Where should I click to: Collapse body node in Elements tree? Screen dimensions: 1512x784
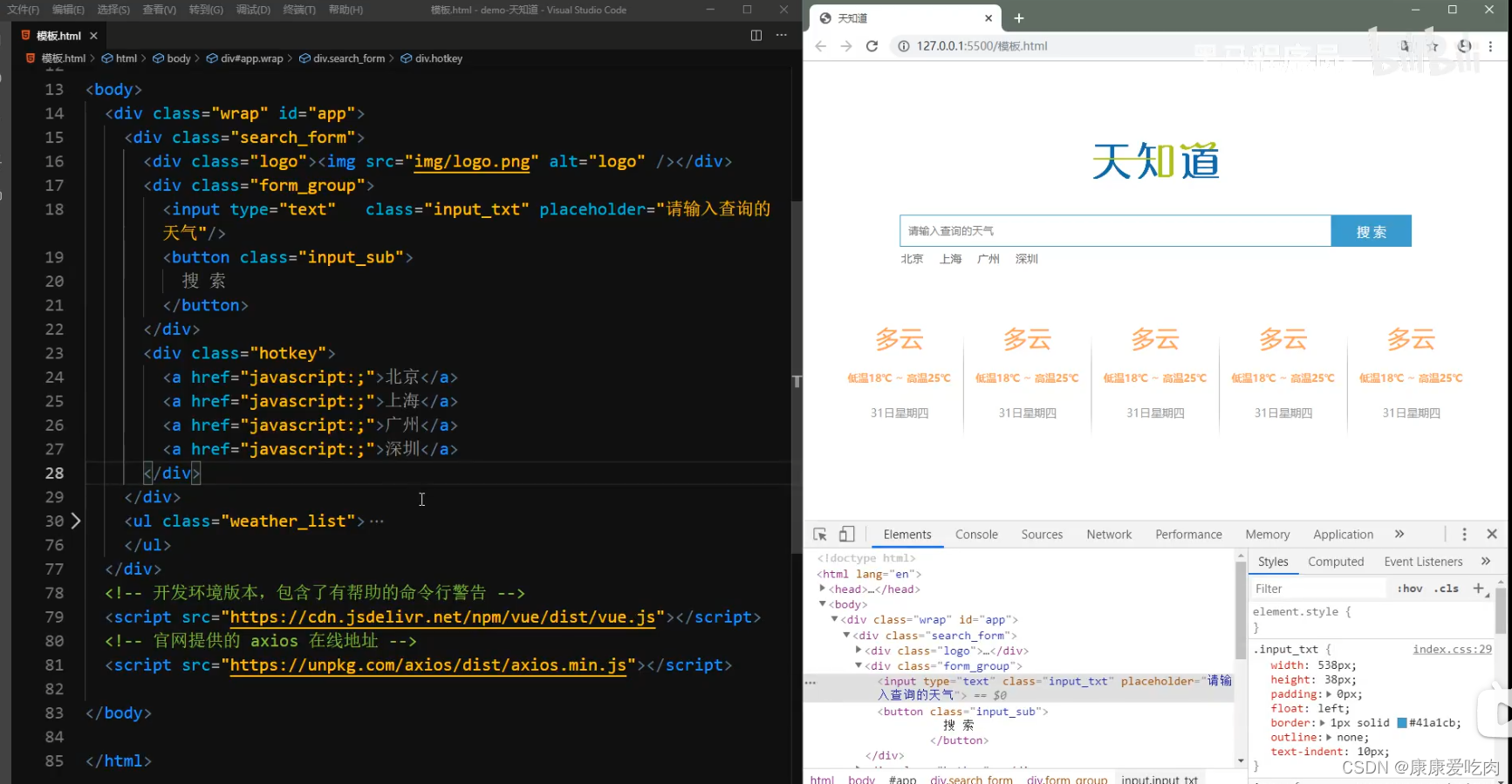pyautogui.click(x=823, y=603)
